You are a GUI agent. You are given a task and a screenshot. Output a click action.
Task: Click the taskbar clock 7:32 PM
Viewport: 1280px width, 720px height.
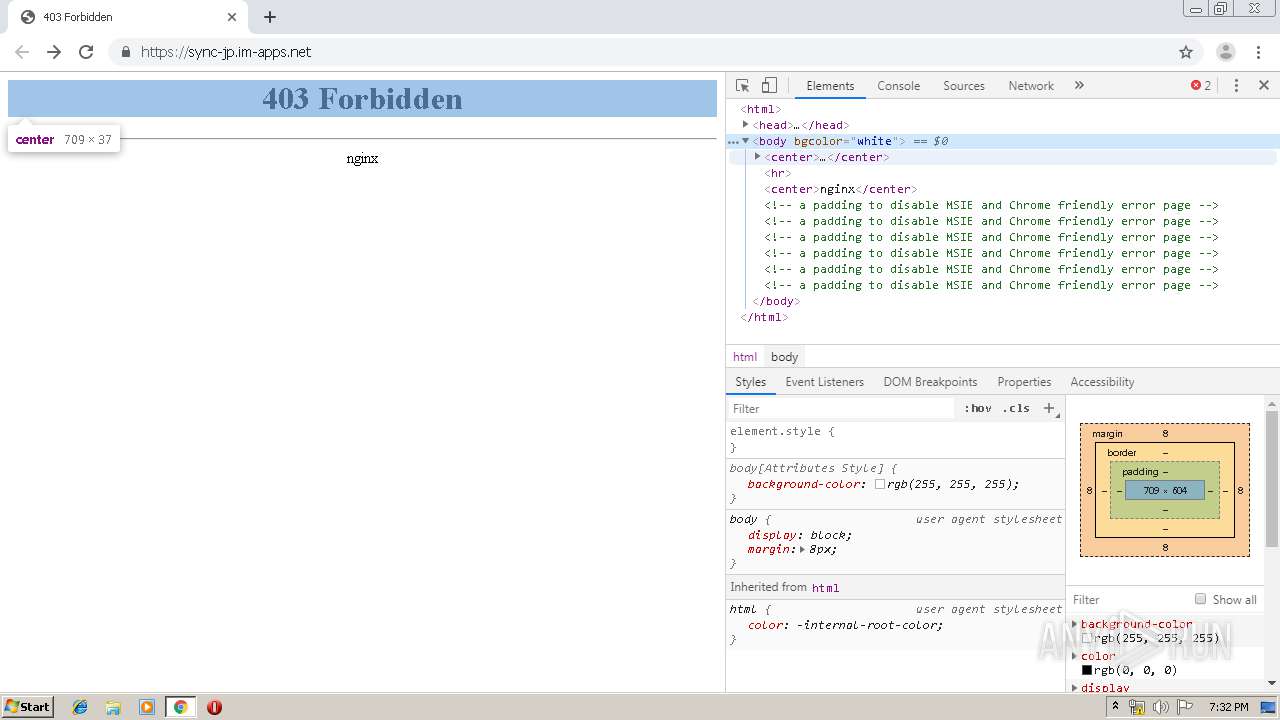coord(1228,707)
